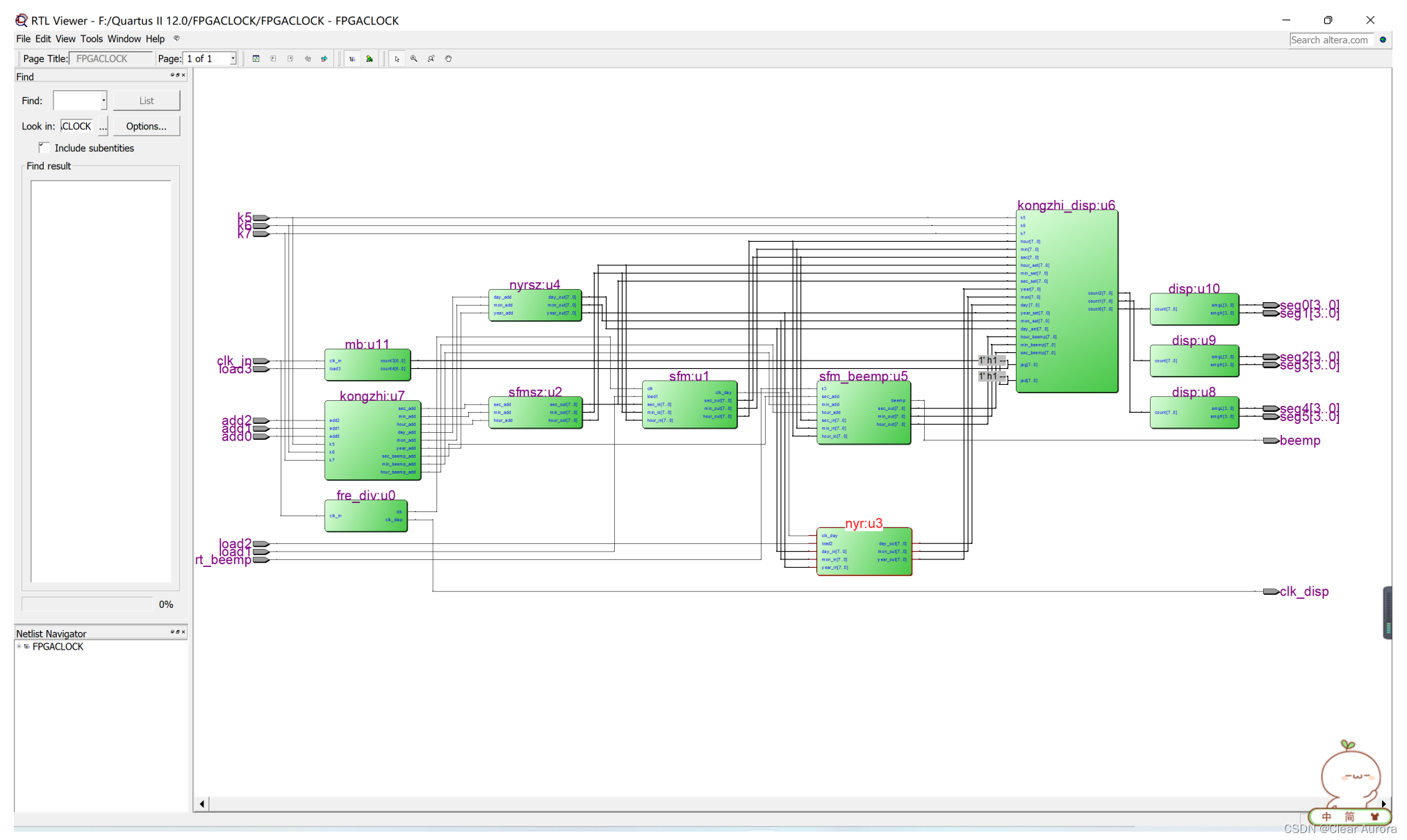Screen dimensions: 1407x840
Task: Choose the arrow selection tool
Action: [x=397, y=59]
